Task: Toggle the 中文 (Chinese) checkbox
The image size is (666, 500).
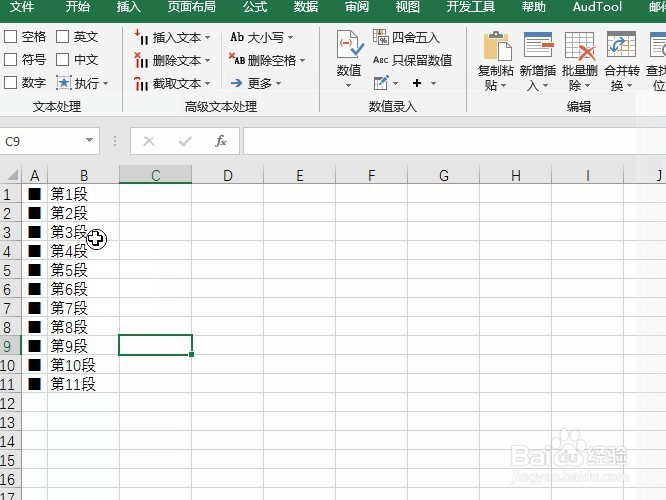Action: coord(62,60)
